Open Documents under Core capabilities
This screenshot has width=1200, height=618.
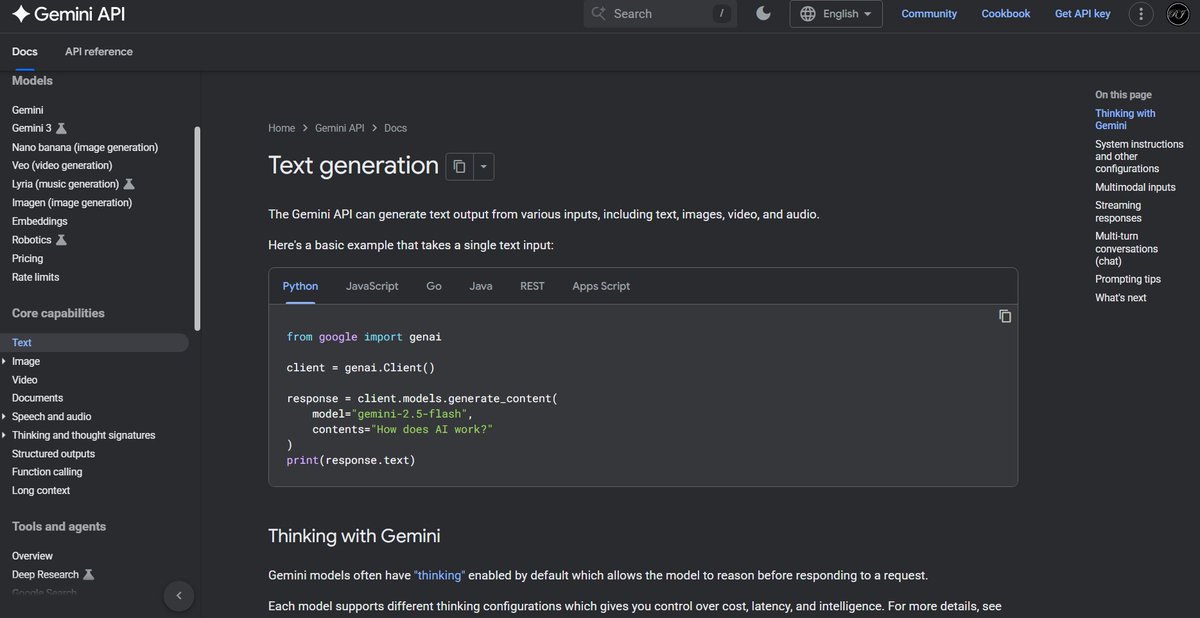(x=37, y=398)
